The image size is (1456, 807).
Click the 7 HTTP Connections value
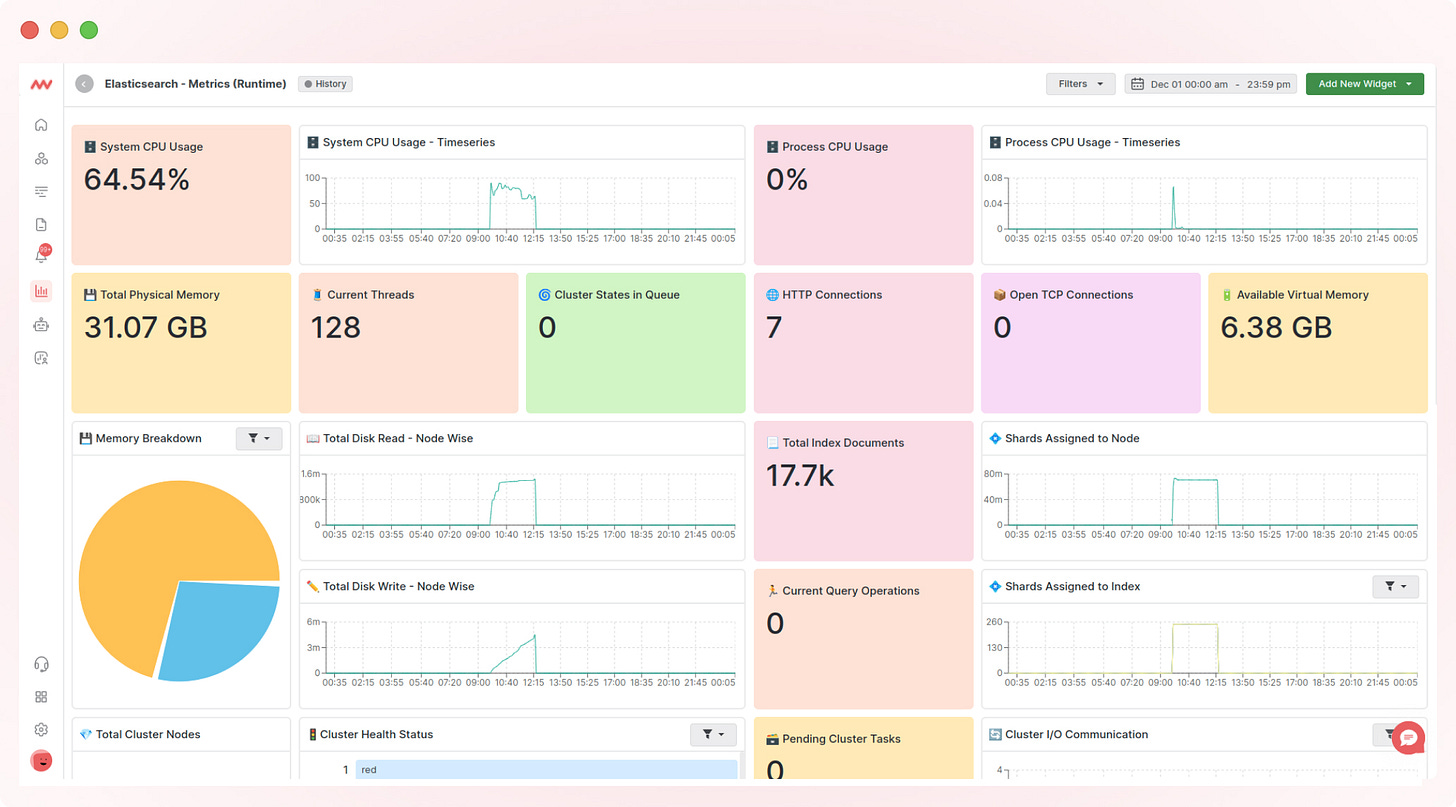[x=774, y=328]
